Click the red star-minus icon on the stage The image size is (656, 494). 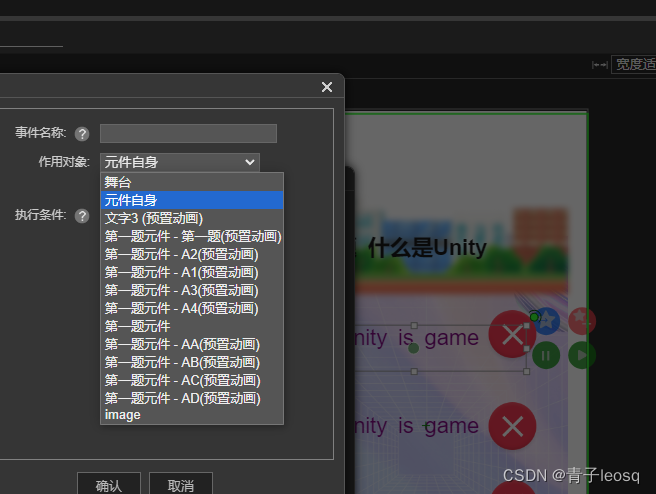[582, 321]
